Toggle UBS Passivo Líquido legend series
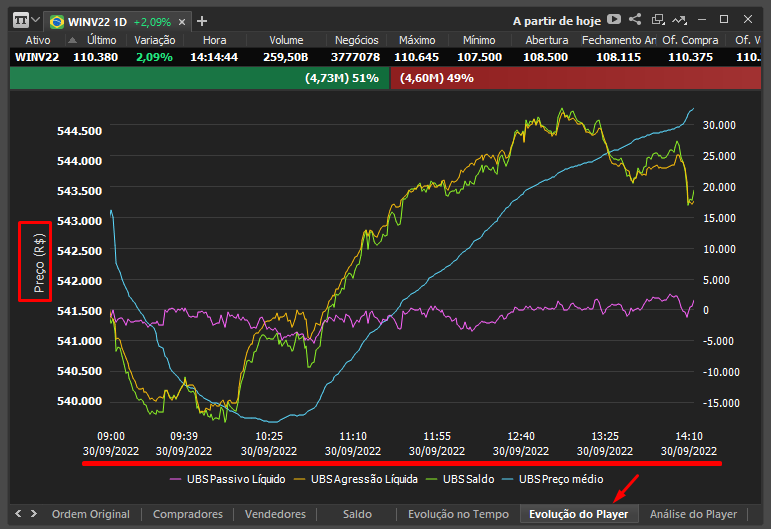 (x=227, y=479)
